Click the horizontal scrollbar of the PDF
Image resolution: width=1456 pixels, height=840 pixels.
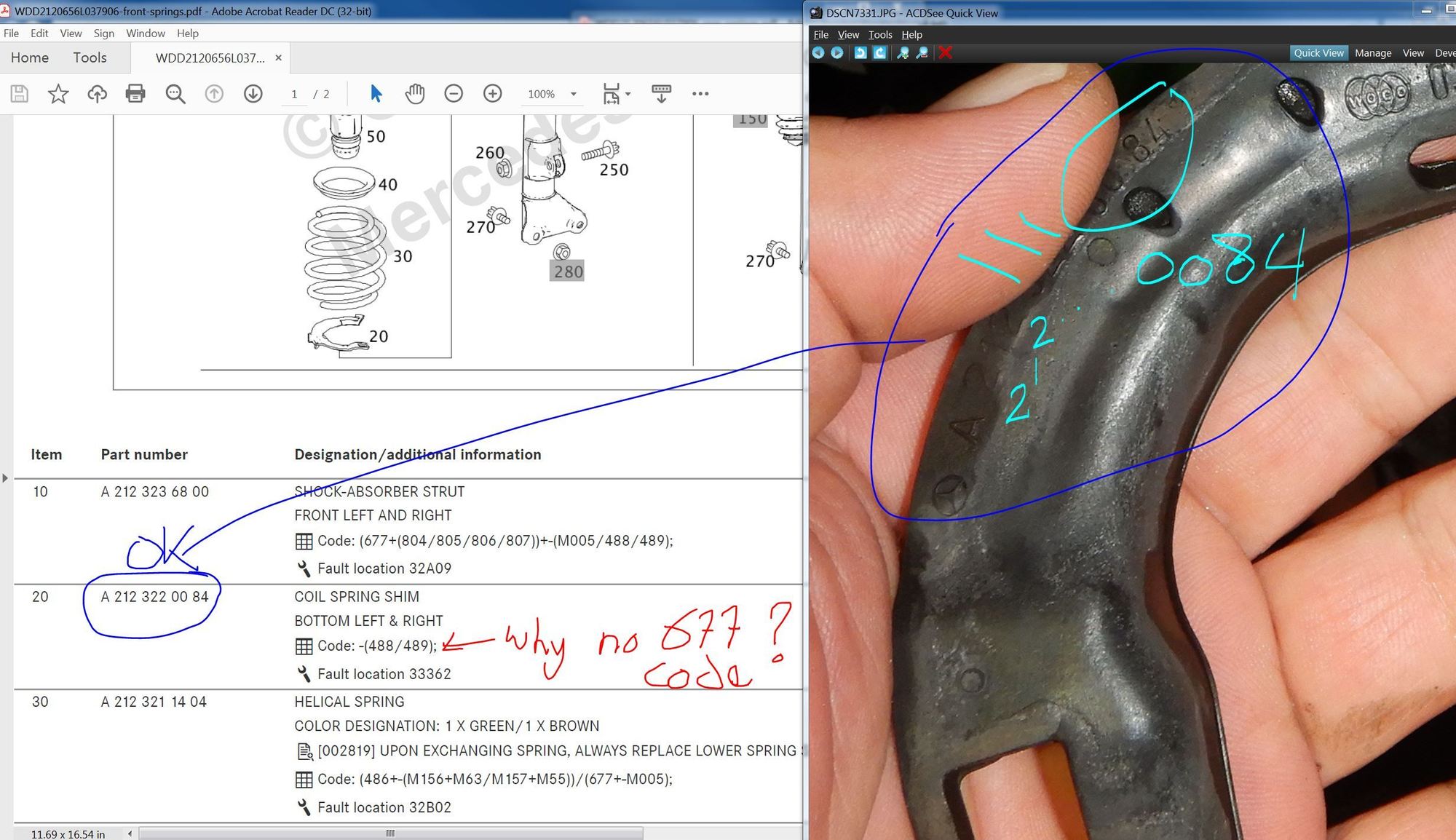(390, 833)
